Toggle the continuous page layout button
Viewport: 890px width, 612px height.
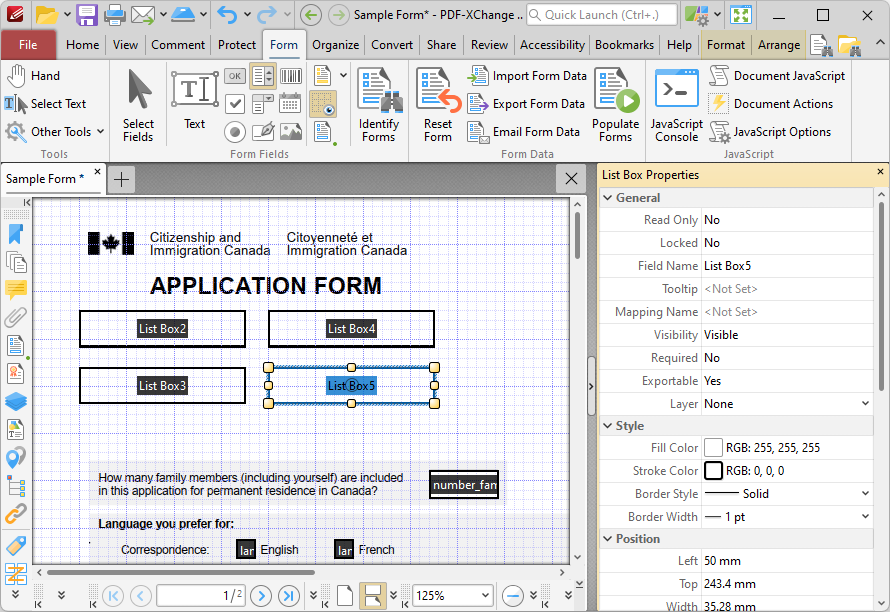pyautogui.click(x=372, y=596)
